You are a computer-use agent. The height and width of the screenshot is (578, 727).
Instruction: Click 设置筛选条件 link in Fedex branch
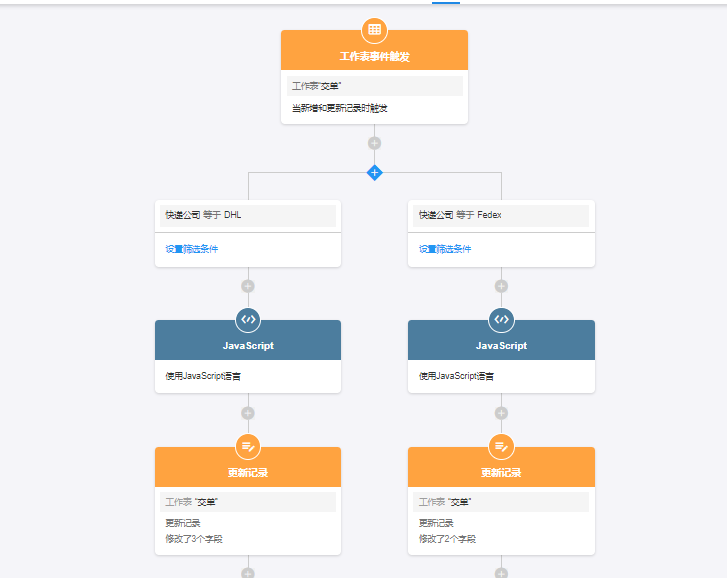click(445, 249)
